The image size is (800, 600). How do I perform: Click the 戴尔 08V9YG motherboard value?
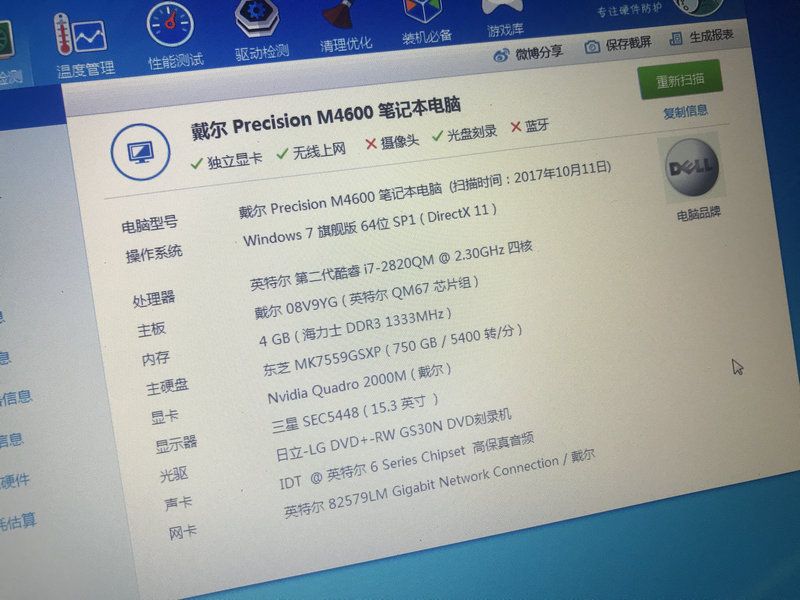[365, 298]
